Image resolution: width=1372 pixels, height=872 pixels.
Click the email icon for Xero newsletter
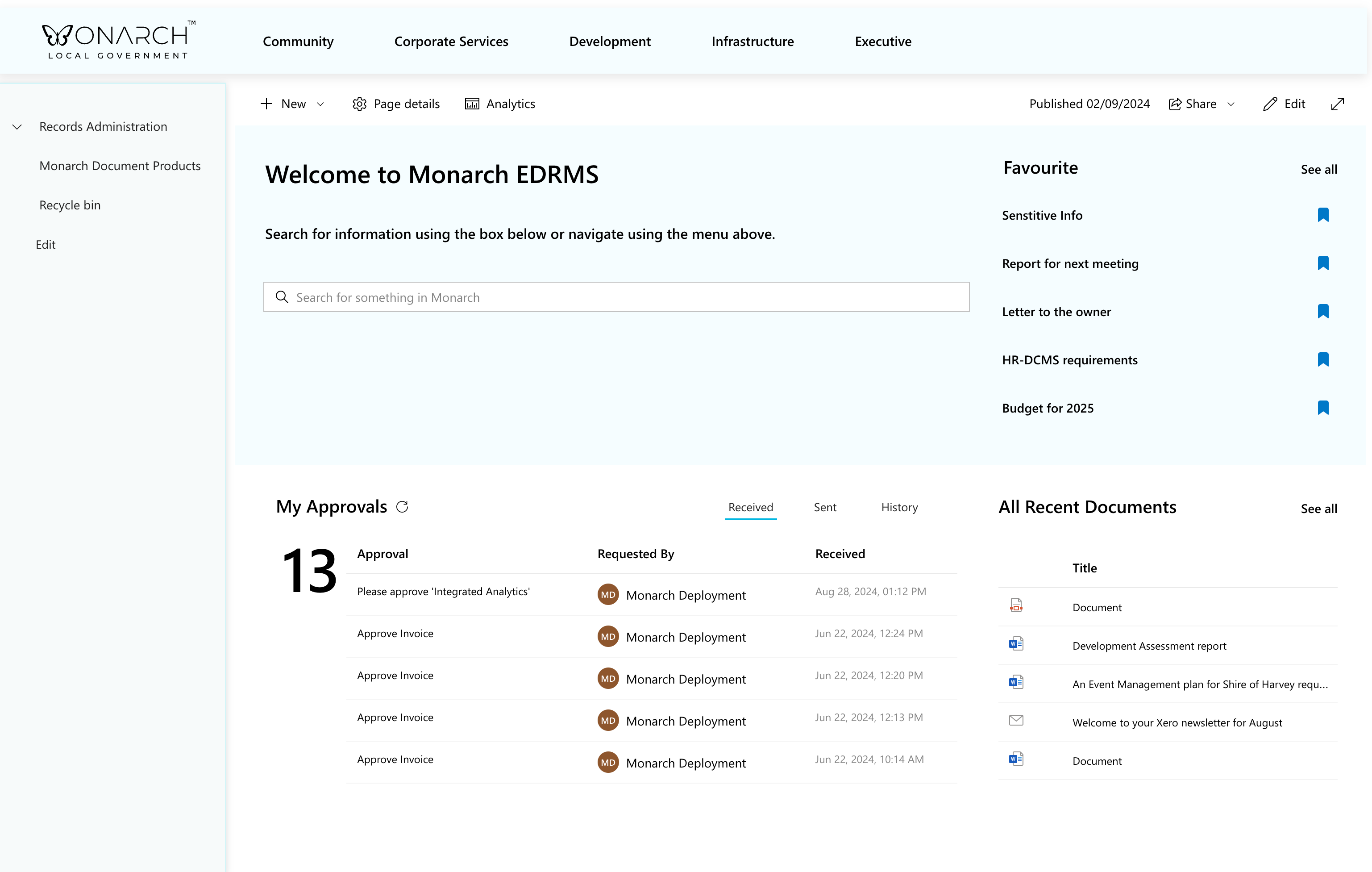[1016, 720]
